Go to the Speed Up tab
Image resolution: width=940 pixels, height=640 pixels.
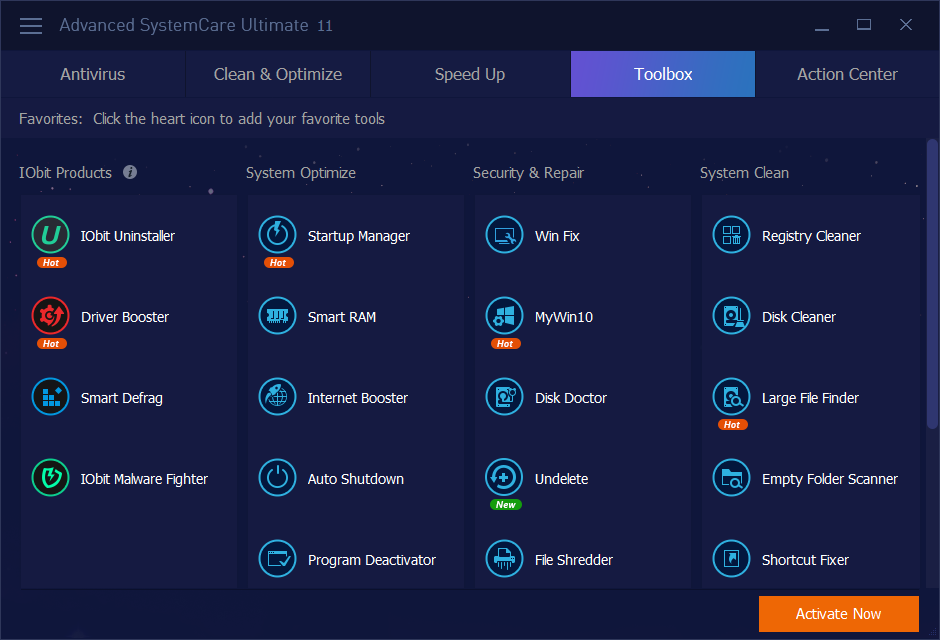(470, 74)
